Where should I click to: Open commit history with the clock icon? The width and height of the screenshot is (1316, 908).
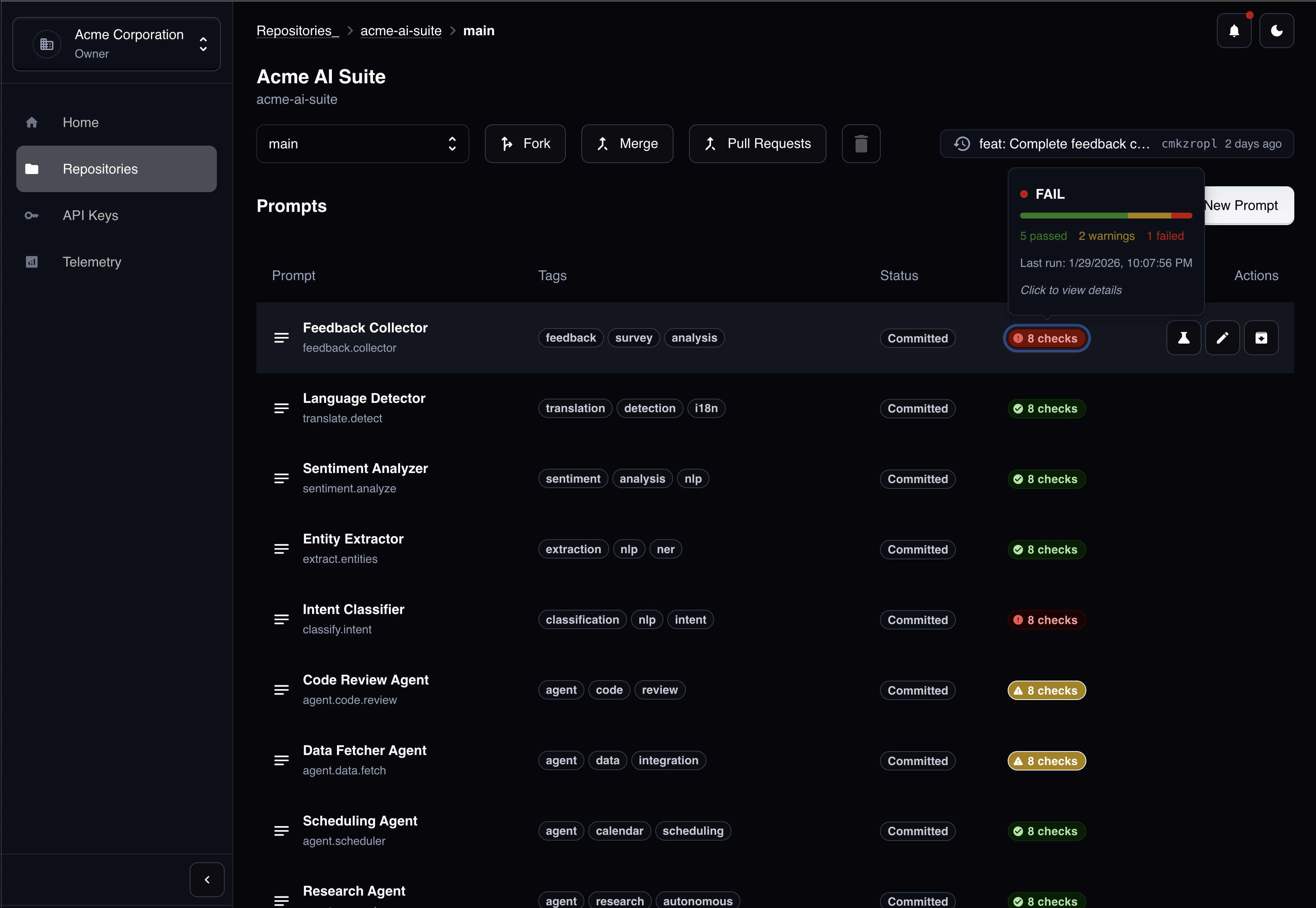pyautogui.click(x=962, y=143)
